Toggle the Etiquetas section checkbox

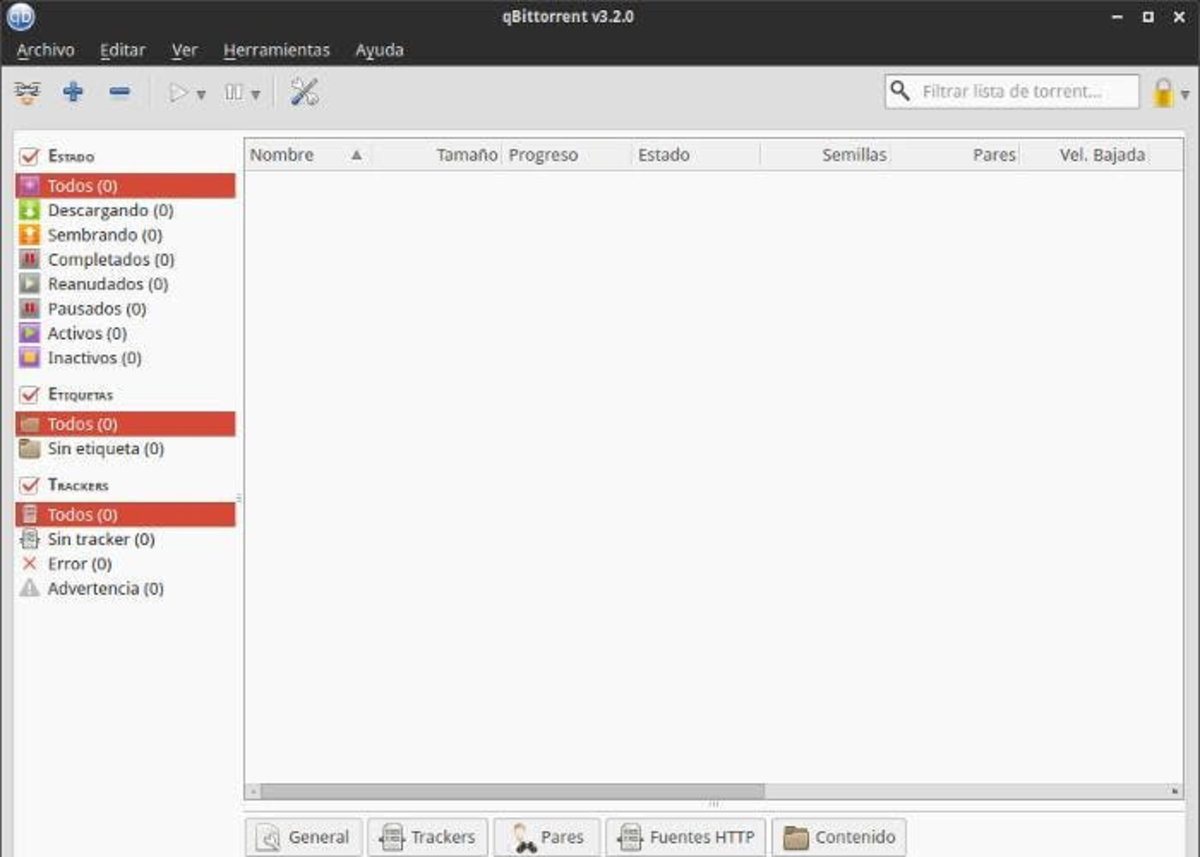29,395
